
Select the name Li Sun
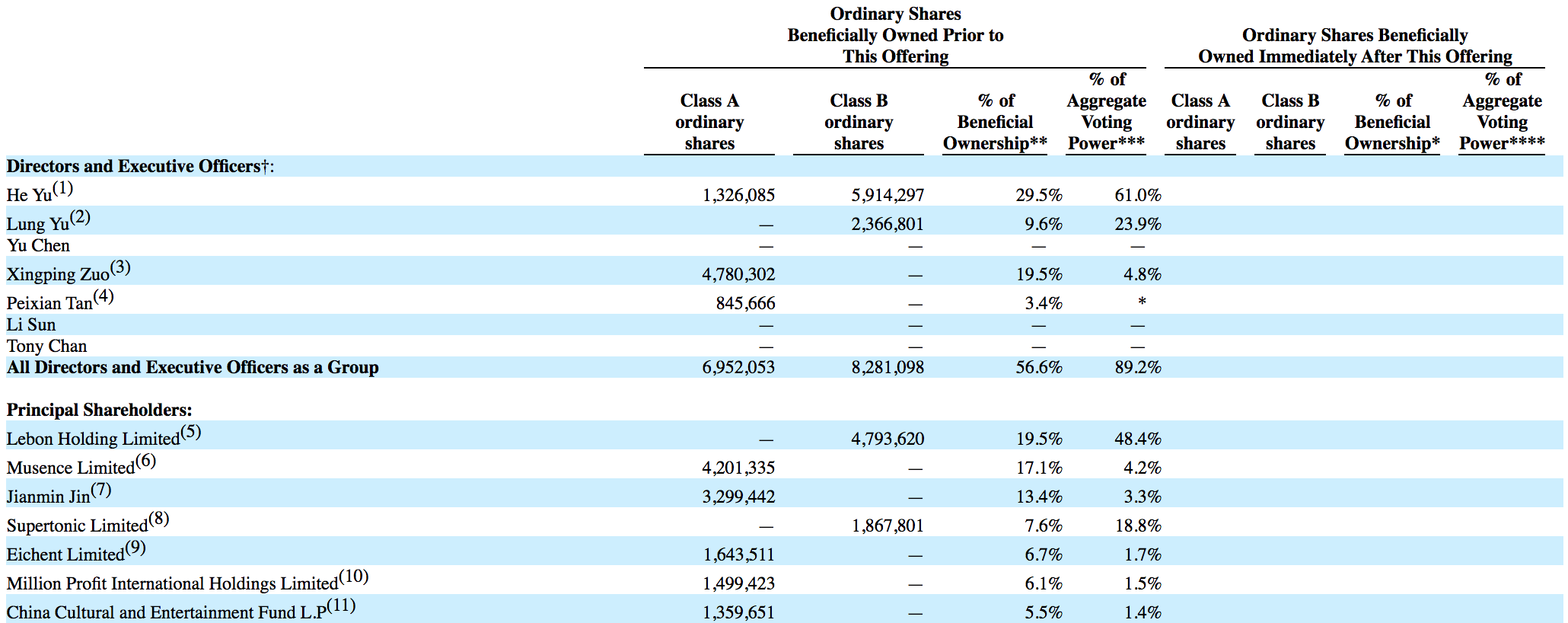[31, 324]
